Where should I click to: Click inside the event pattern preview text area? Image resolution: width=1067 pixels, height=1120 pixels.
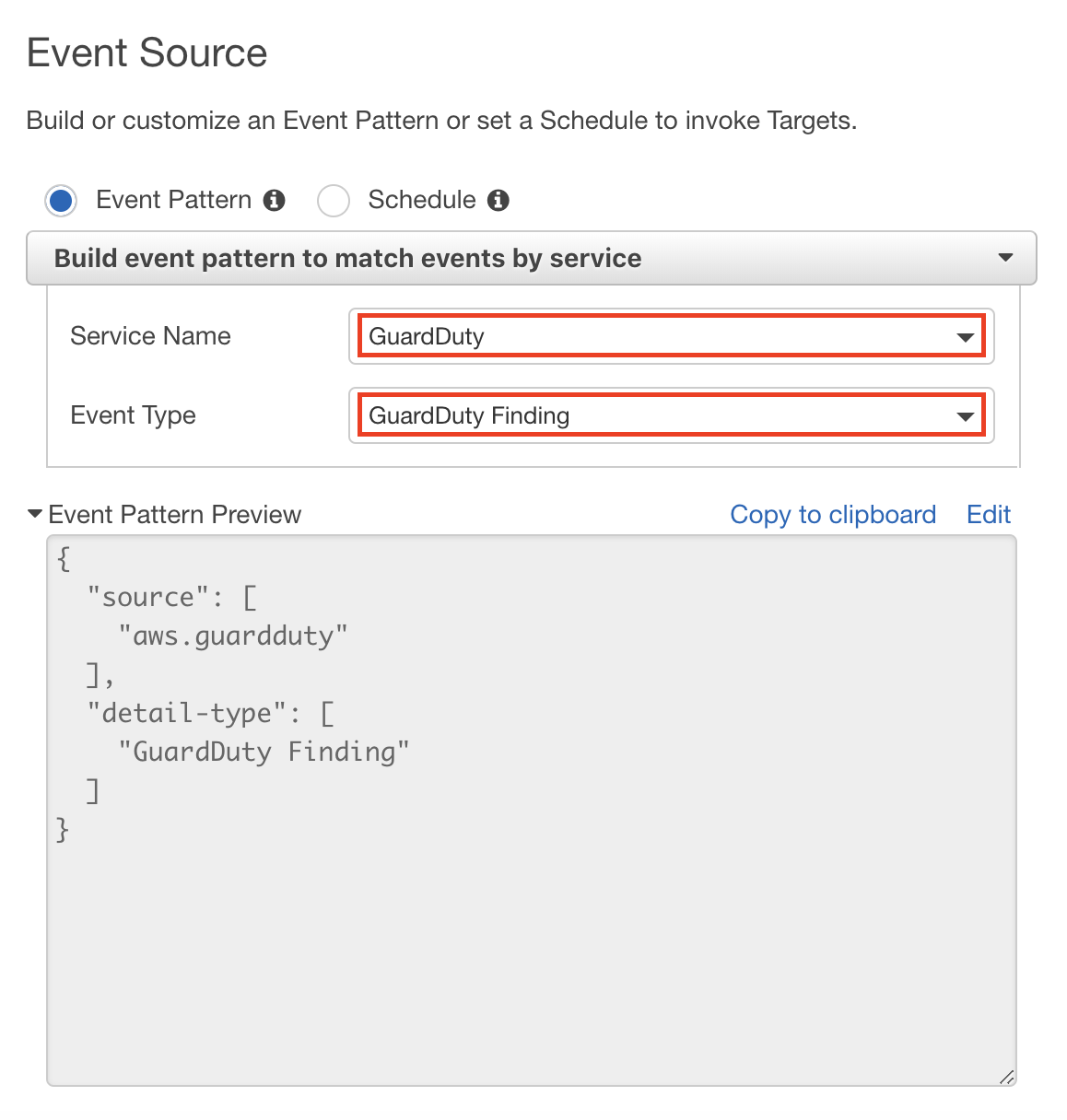532,811
